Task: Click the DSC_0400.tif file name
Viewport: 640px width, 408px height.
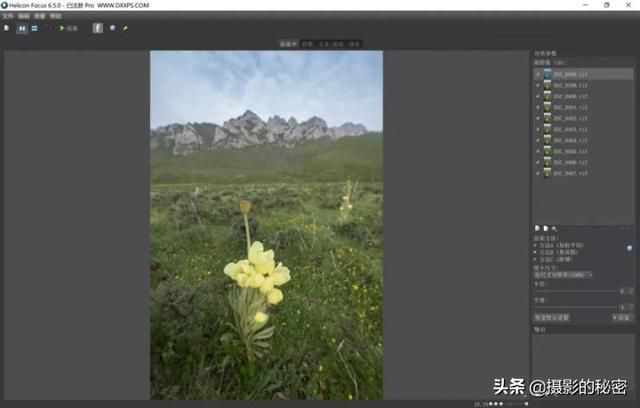Action: pyautogui.click(x=570, y=97)
